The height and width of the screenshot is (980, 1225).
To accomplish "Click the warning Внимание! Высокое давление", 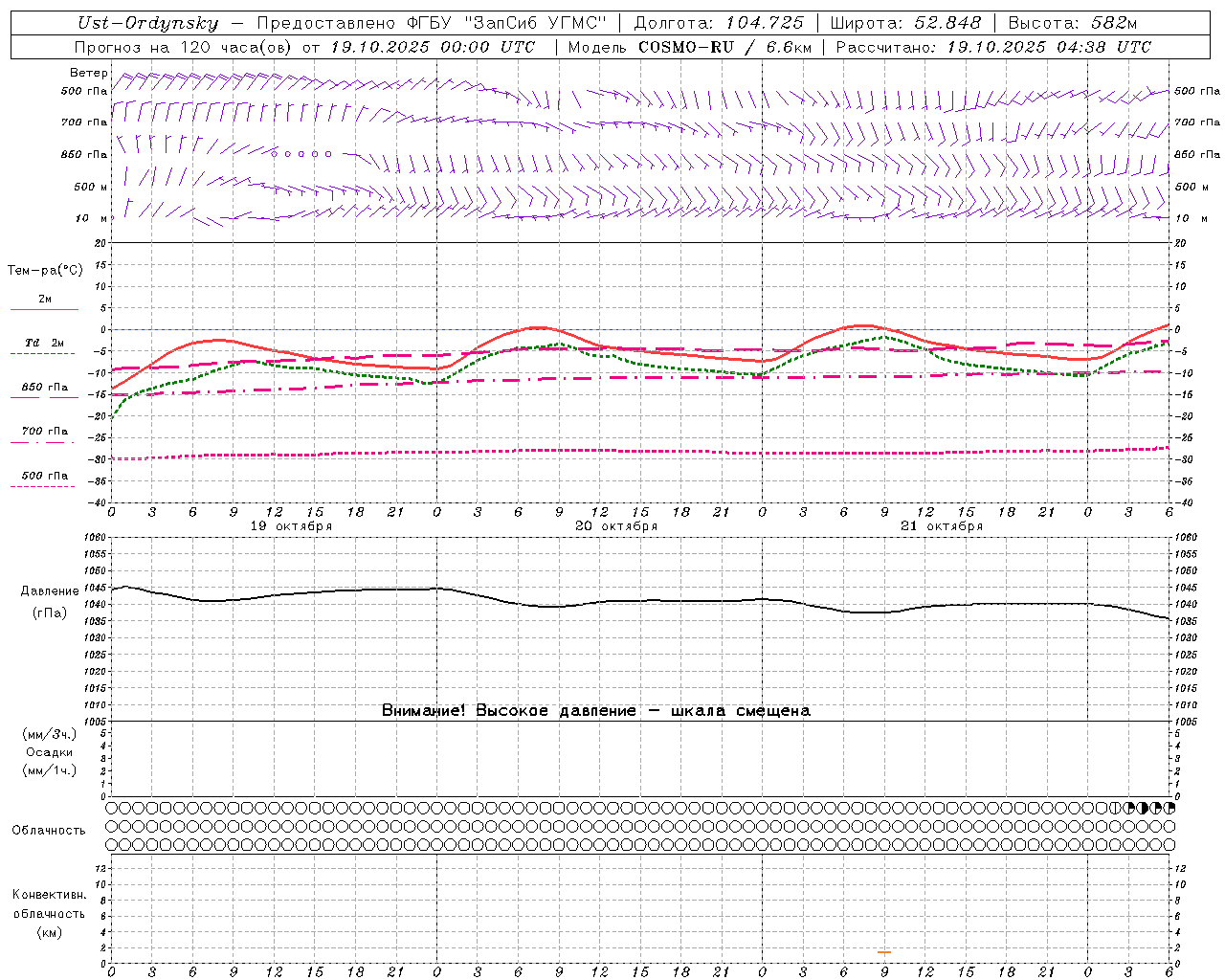I will pos(508,711).
